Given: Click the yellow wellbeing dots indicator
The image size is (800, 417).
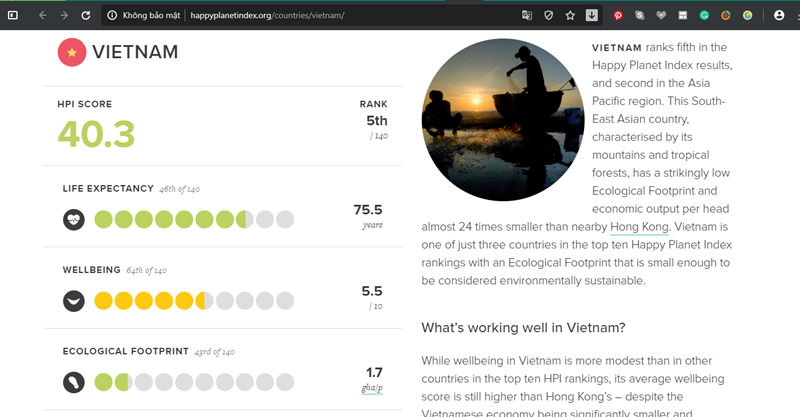Looking at the screenshot, I should coord(194,301).
